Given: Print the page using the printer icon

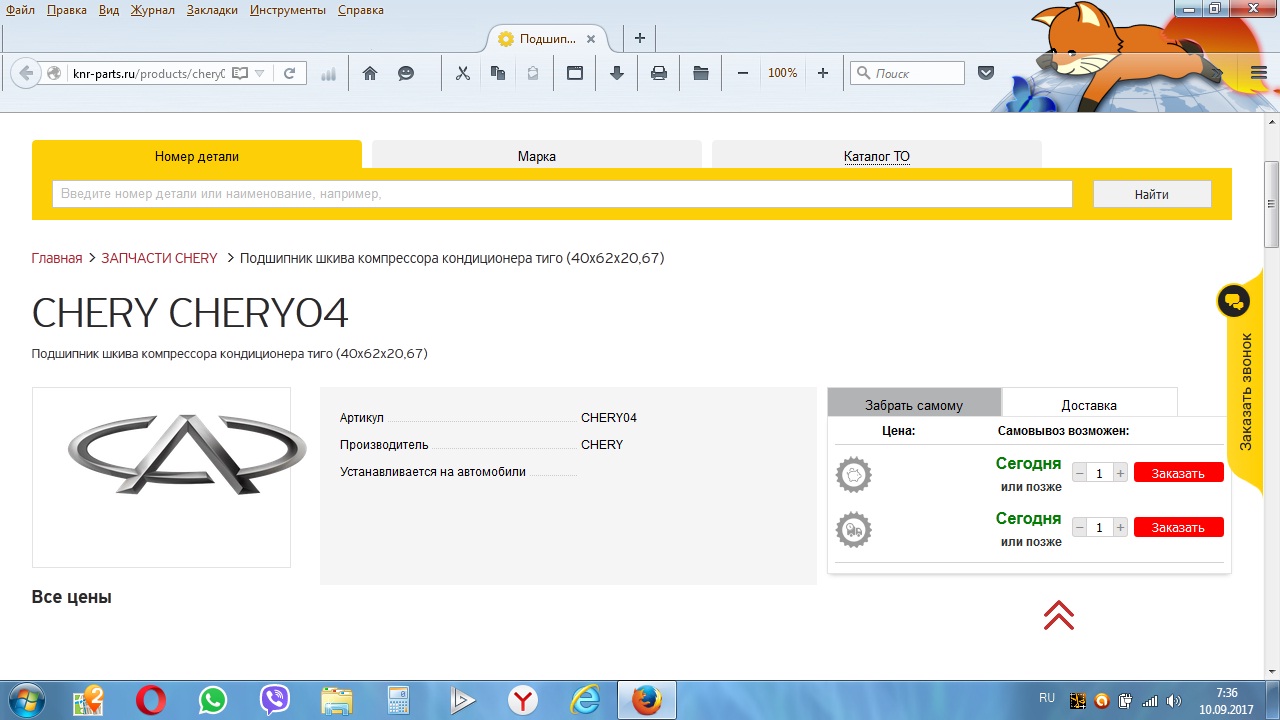Looking at the screenshot, I should [x=659, y=73].
